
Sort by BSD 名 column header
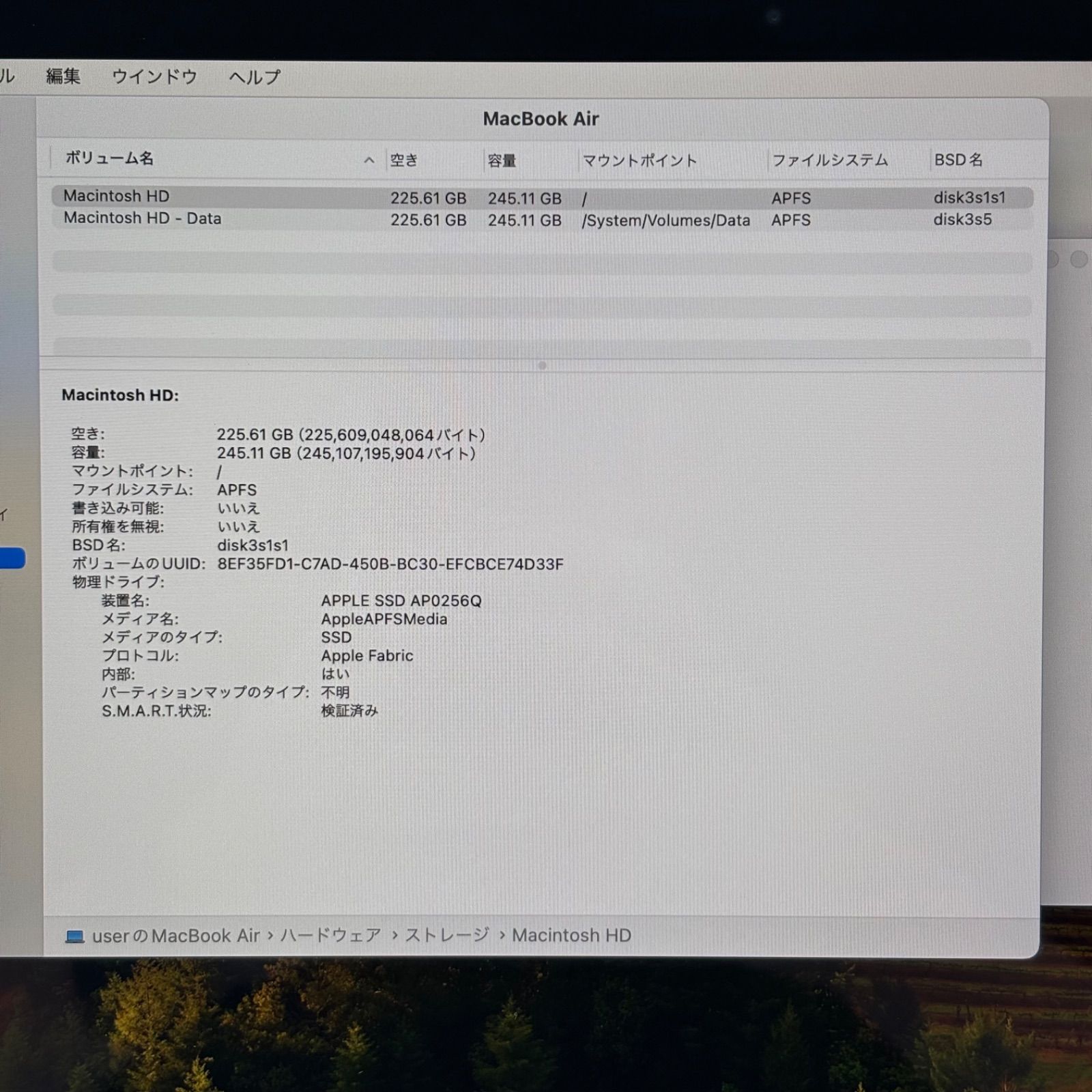point(958,160)
